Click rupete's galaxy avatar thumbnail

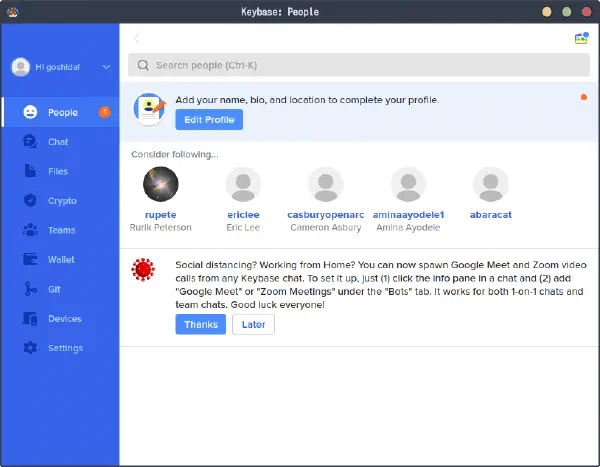coord(161,184)
